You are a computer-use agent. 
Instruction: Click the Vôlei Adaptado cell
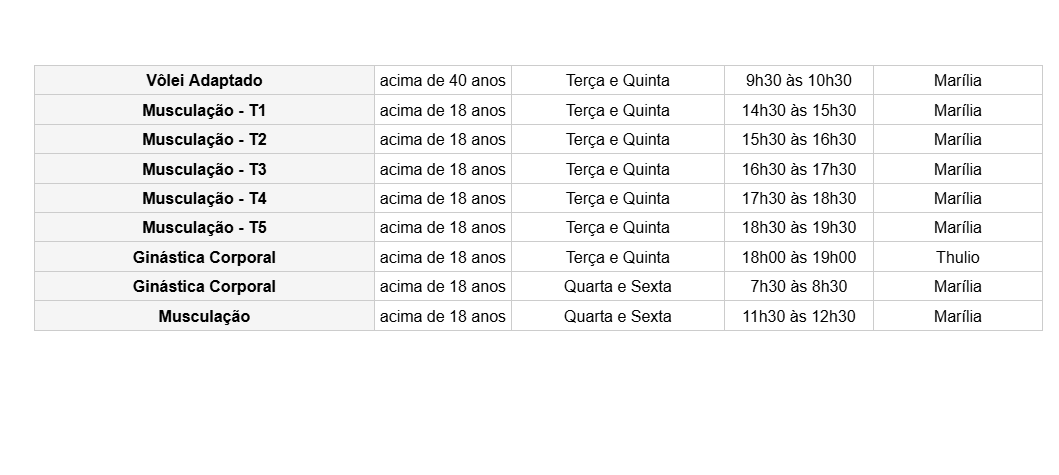pyautogui.click(x=204, y=81)
